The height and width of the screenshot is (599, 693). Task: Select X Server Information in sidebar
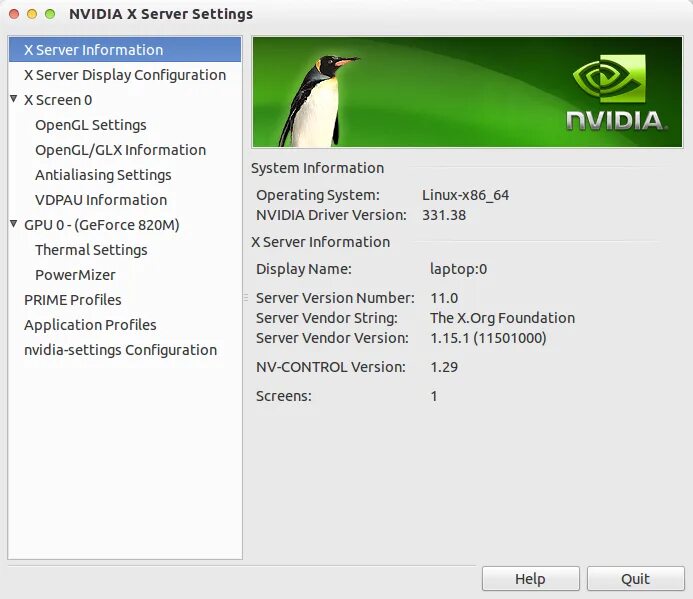(x=125, y=50)
